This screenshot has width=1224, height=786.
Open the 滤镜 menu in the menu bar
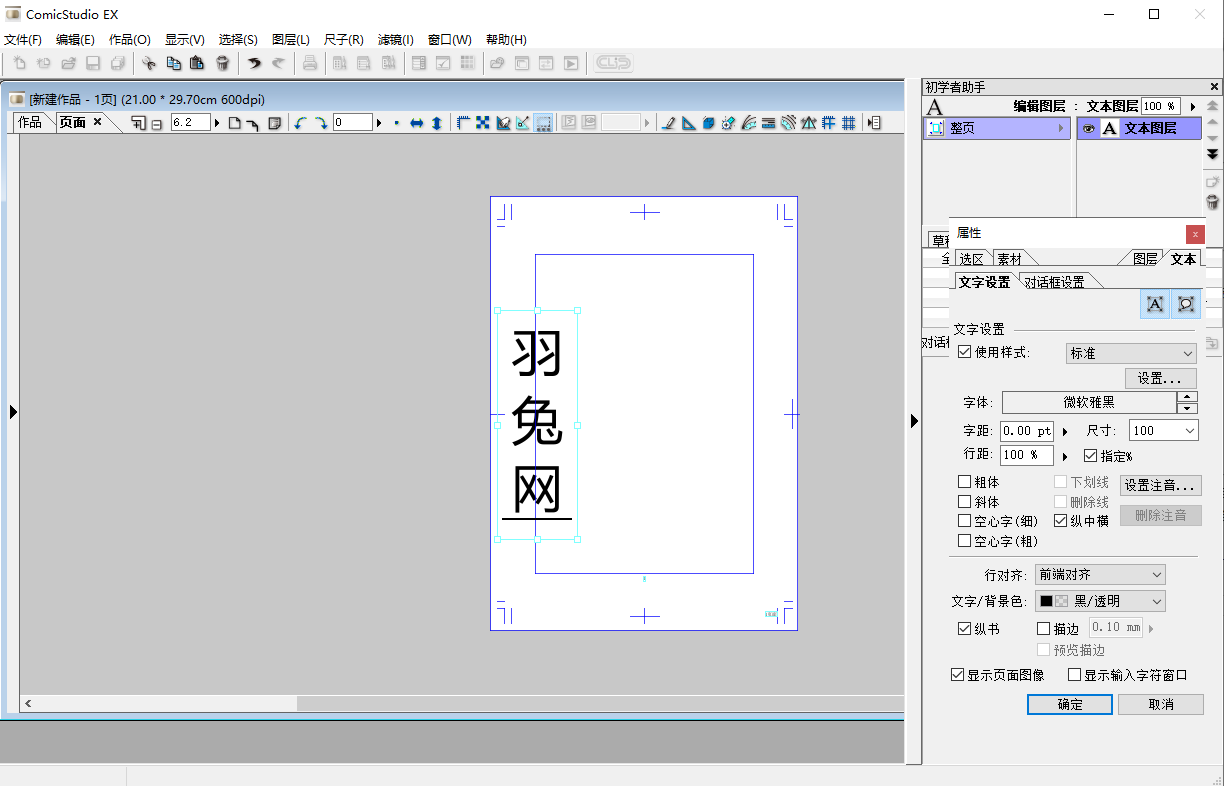point(395,39)
